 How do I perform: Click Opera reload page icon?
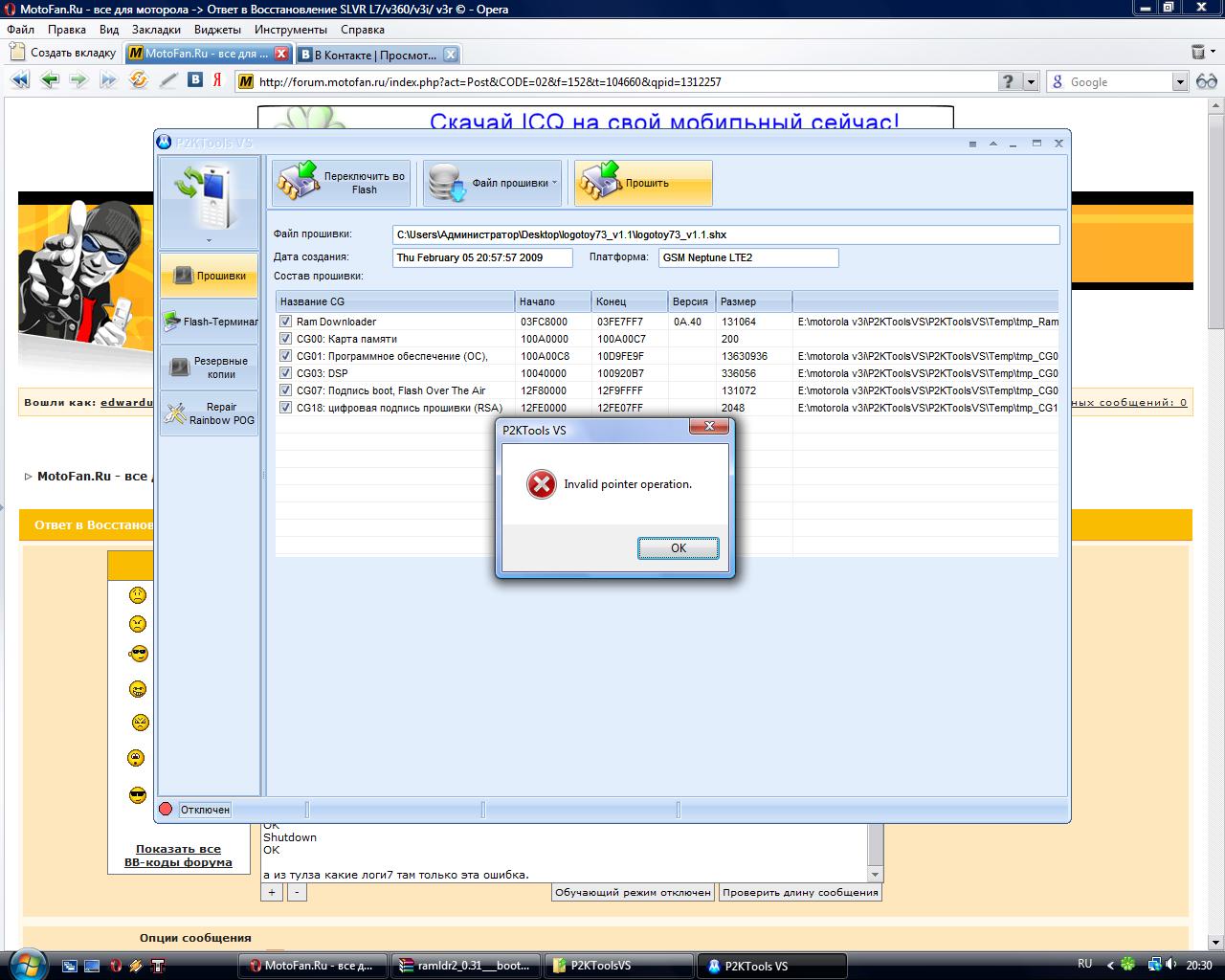[139, 81]
